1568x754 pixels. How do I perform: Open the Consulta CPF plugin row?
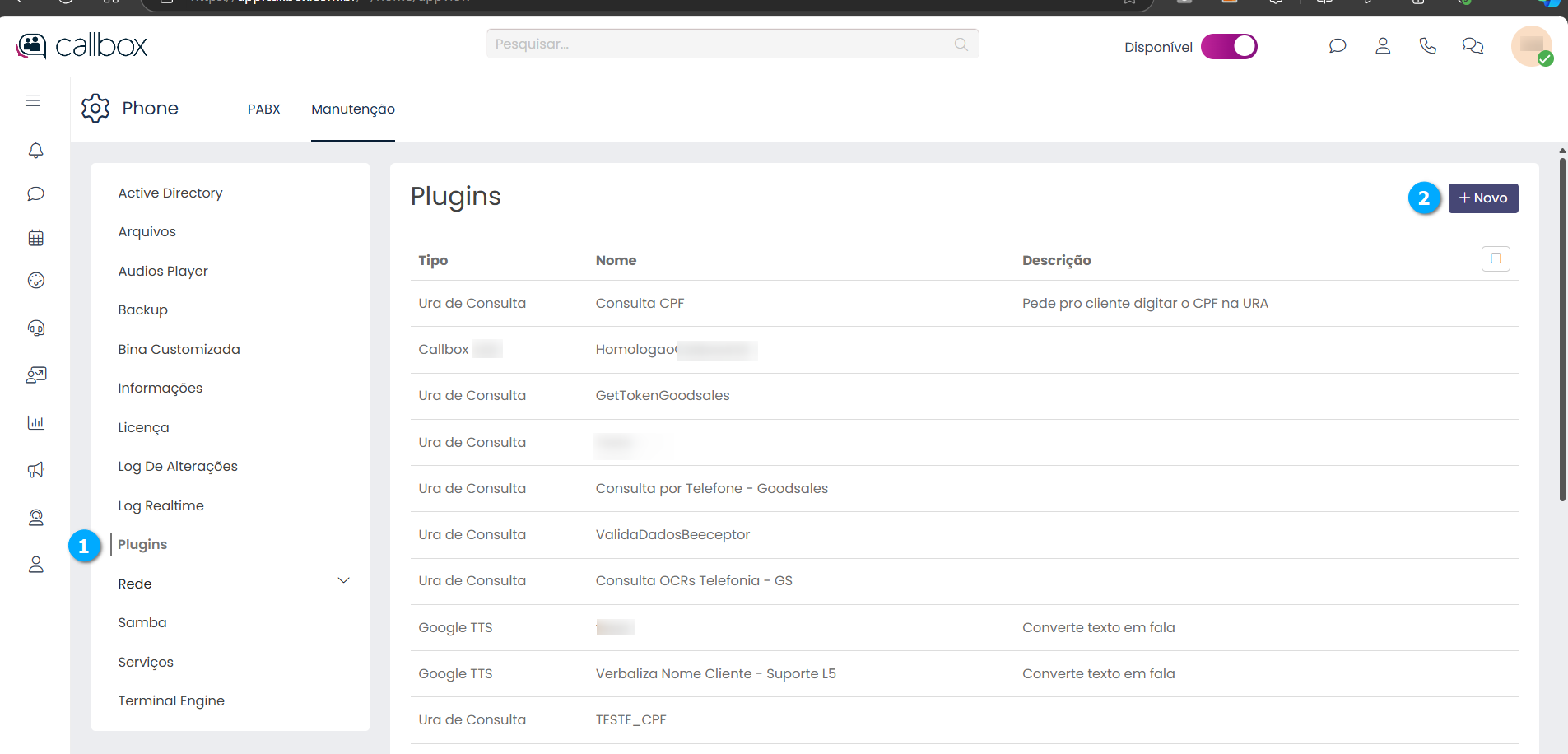pyautogui.click(x=640, y=303)
